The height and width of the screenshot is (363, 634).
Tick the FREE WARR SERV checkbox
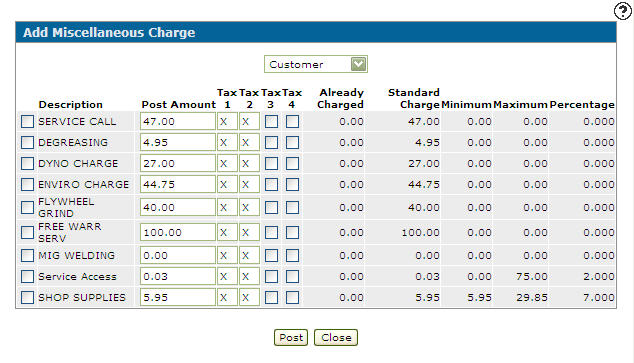click(x=27, y=232)
